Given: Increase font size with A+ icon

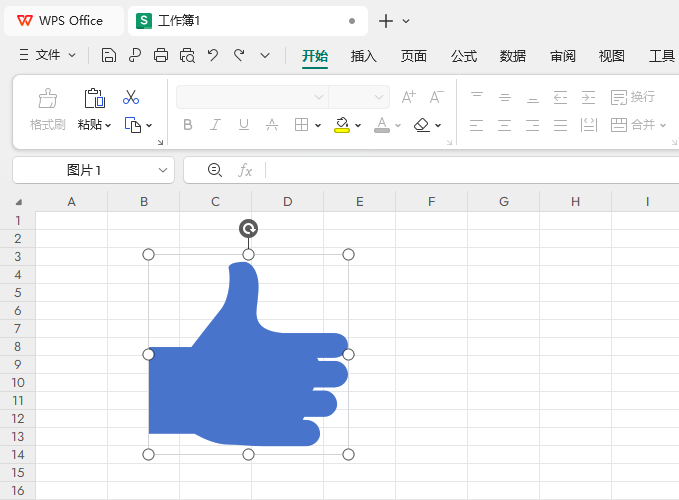Looking at the screenshot, I should [x=408, y=97].
